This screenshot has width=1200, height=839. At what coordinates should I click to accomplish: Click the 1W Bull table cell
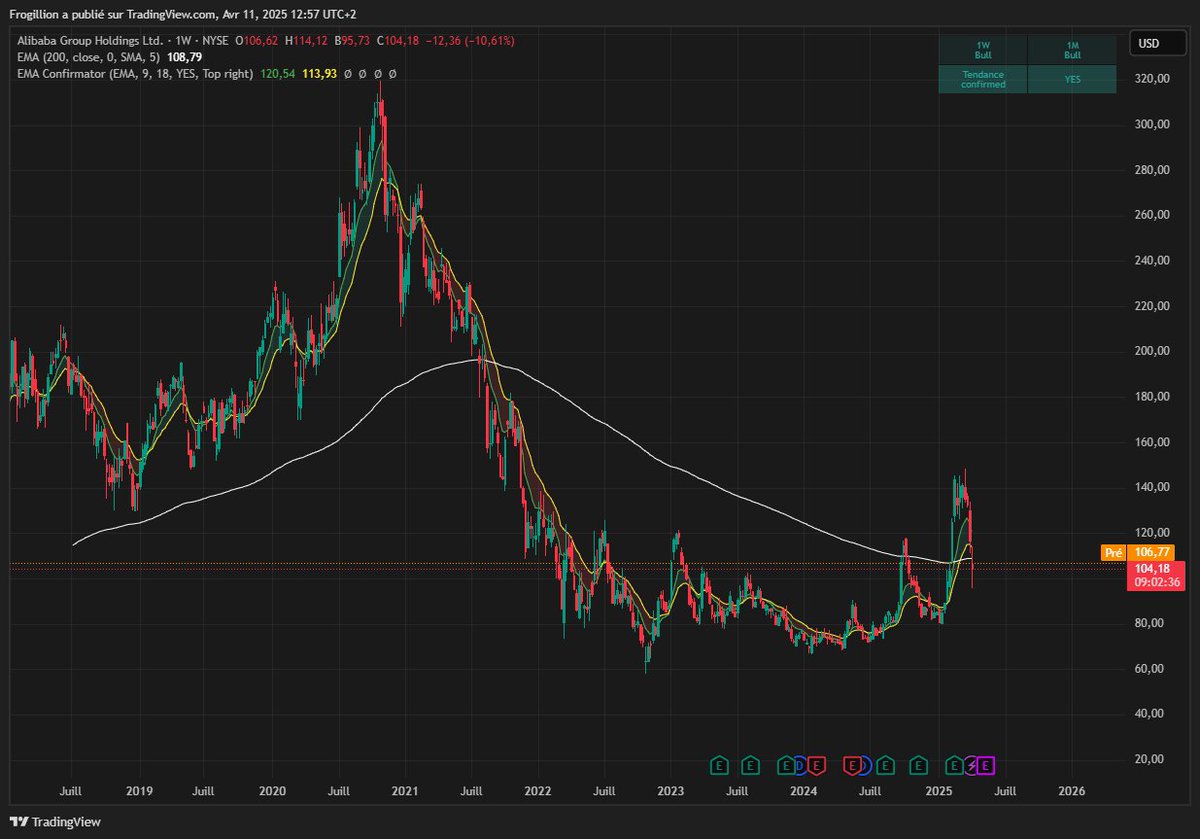(x=982, y=50)
